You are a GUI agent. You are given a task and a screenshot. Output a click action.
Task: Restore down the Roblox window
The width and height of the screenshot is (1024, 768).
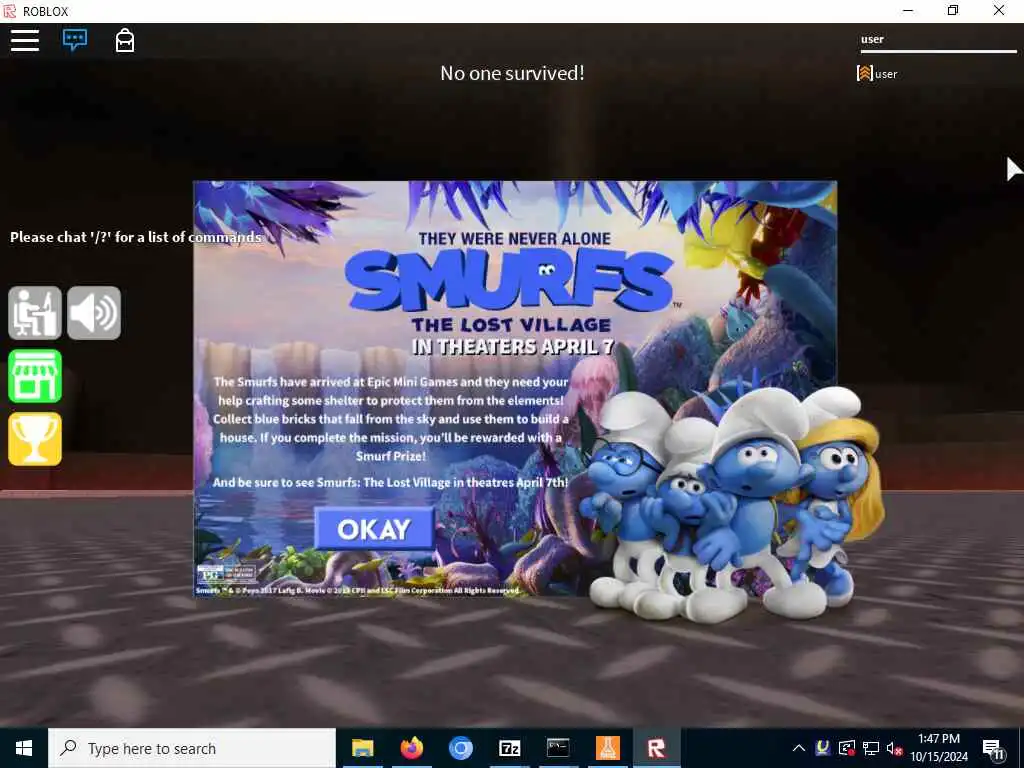[x=953, y=10]
